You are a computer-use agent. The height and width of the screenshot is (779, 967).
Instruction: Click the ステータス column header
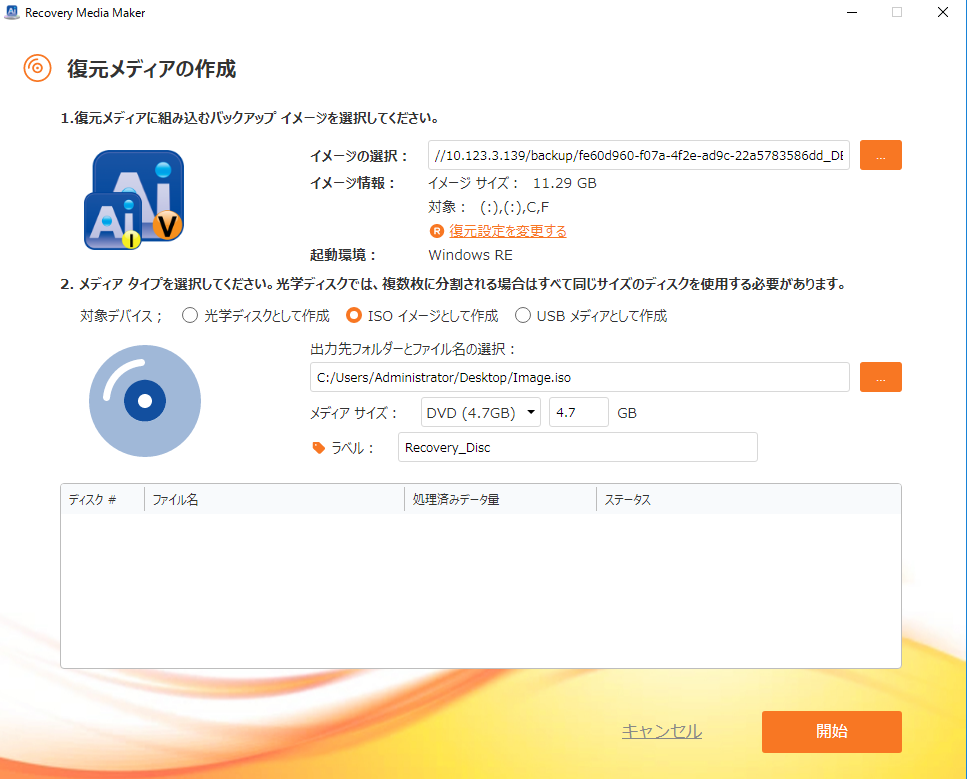749,500
